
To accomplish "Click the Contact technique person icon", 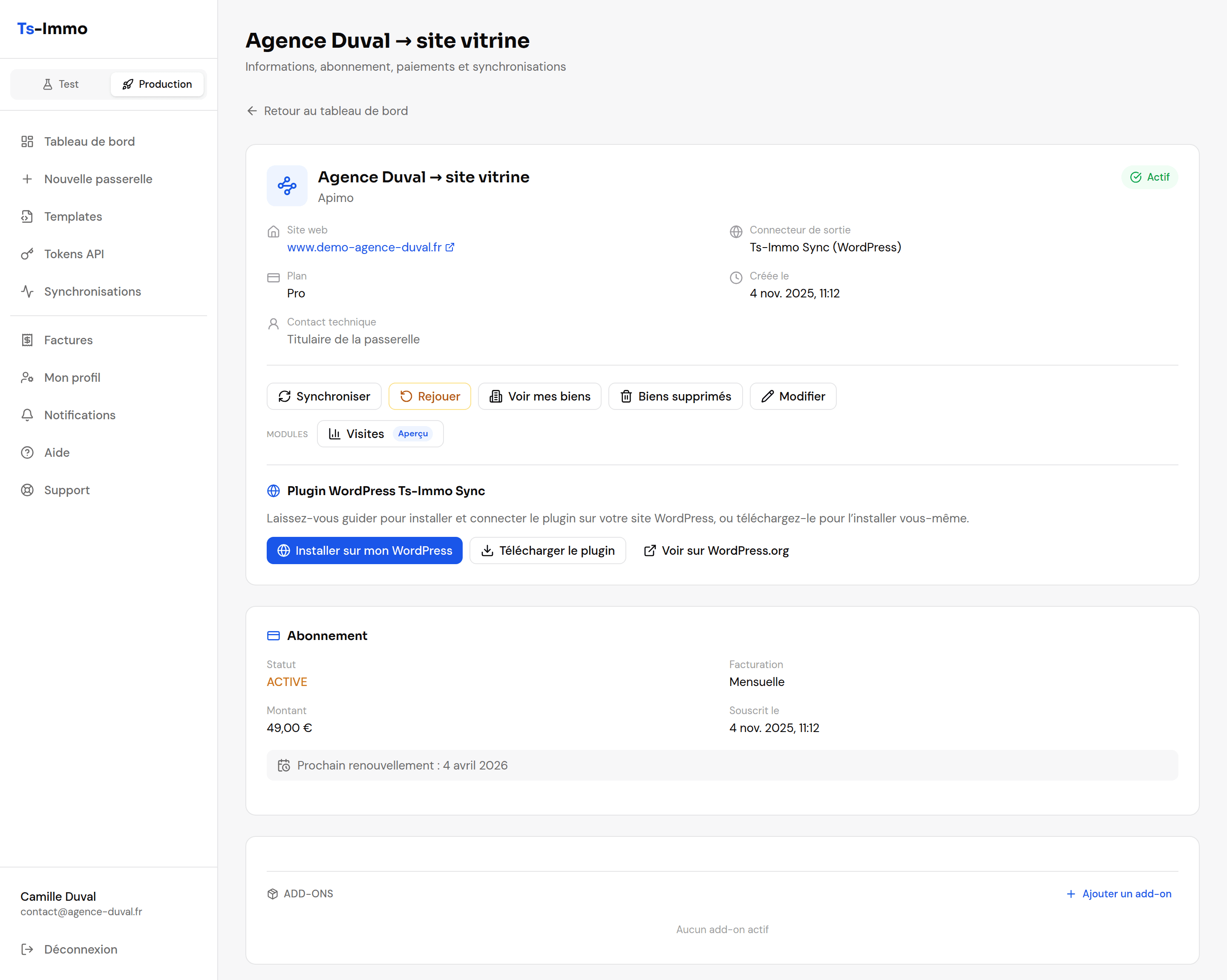I will (x=274, y=324).
